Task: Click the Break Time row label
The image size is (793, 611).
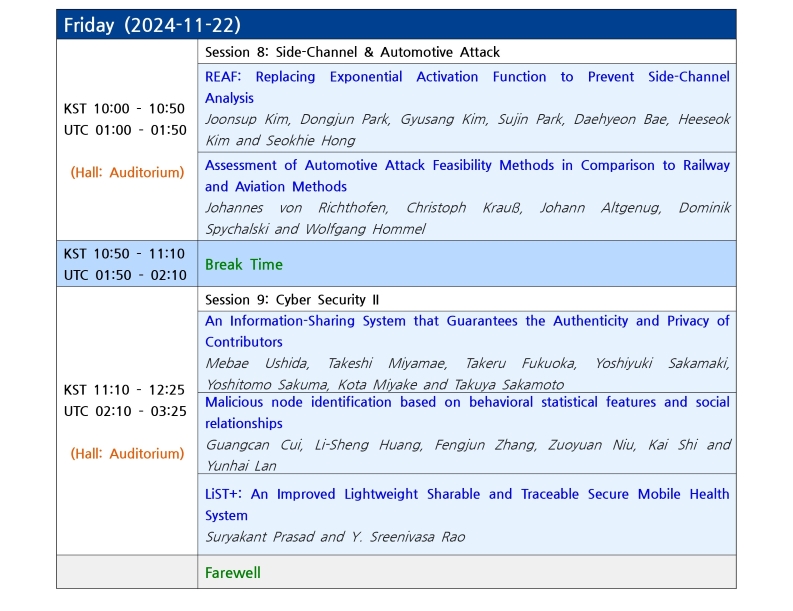Action: [244, 265]
